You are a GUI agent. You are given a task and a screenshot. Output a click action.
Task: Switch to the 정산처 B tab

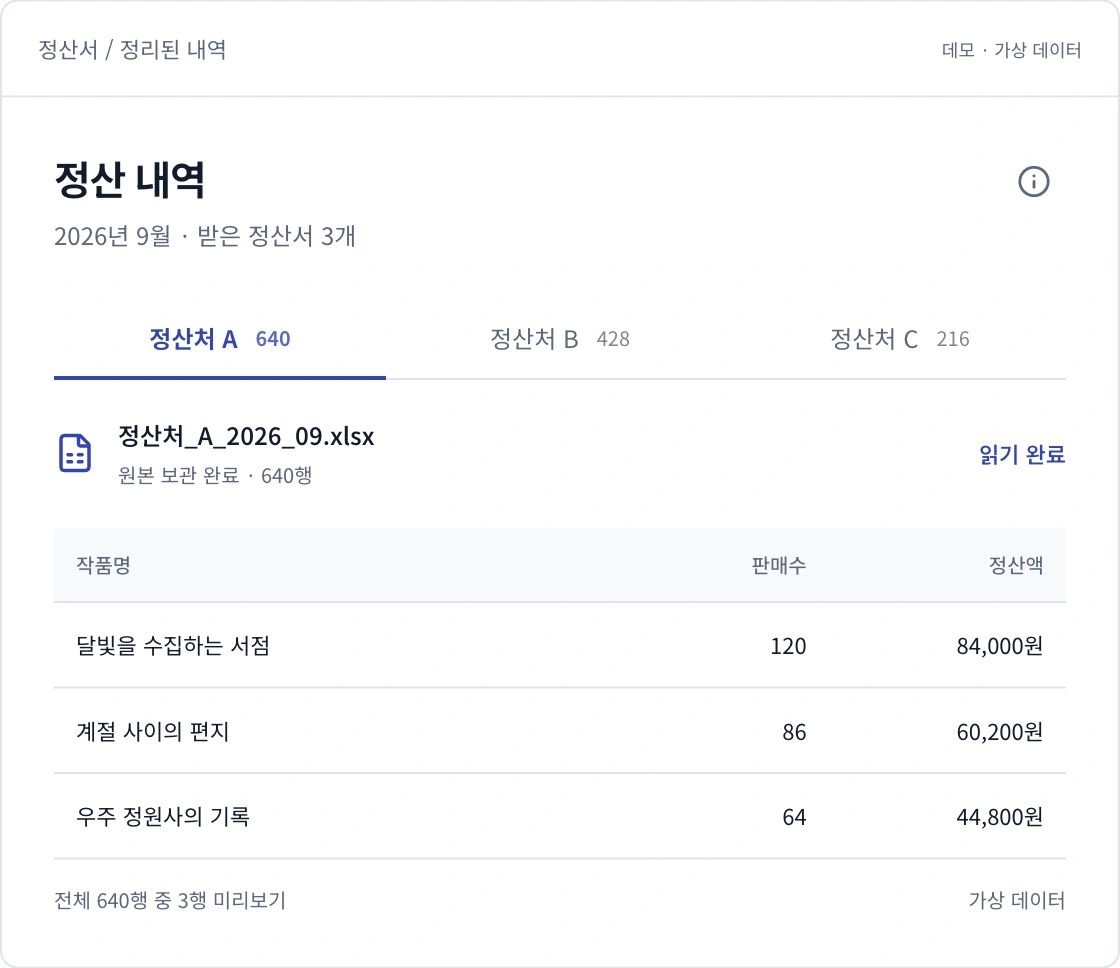click(x=559, y=339)
